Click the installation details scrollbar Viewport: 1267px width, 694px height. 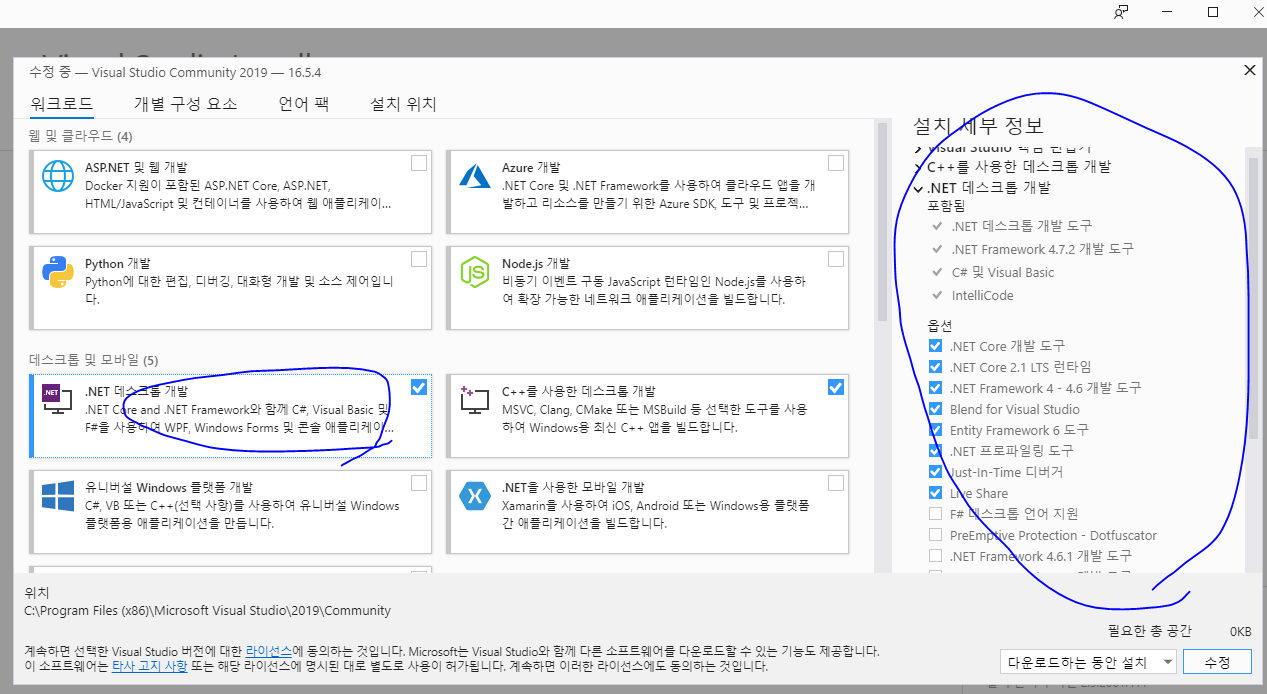[x=1252, y=300]
